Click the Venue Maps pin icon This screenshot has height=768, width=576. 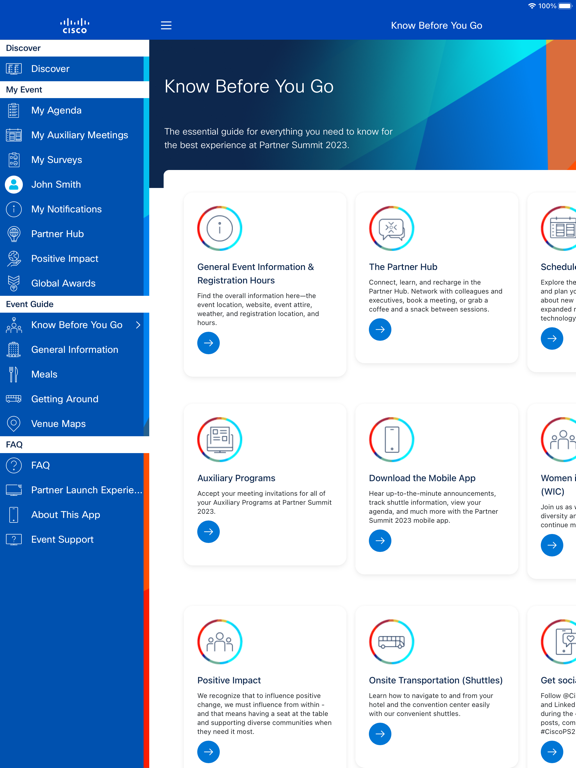(14, 424)
